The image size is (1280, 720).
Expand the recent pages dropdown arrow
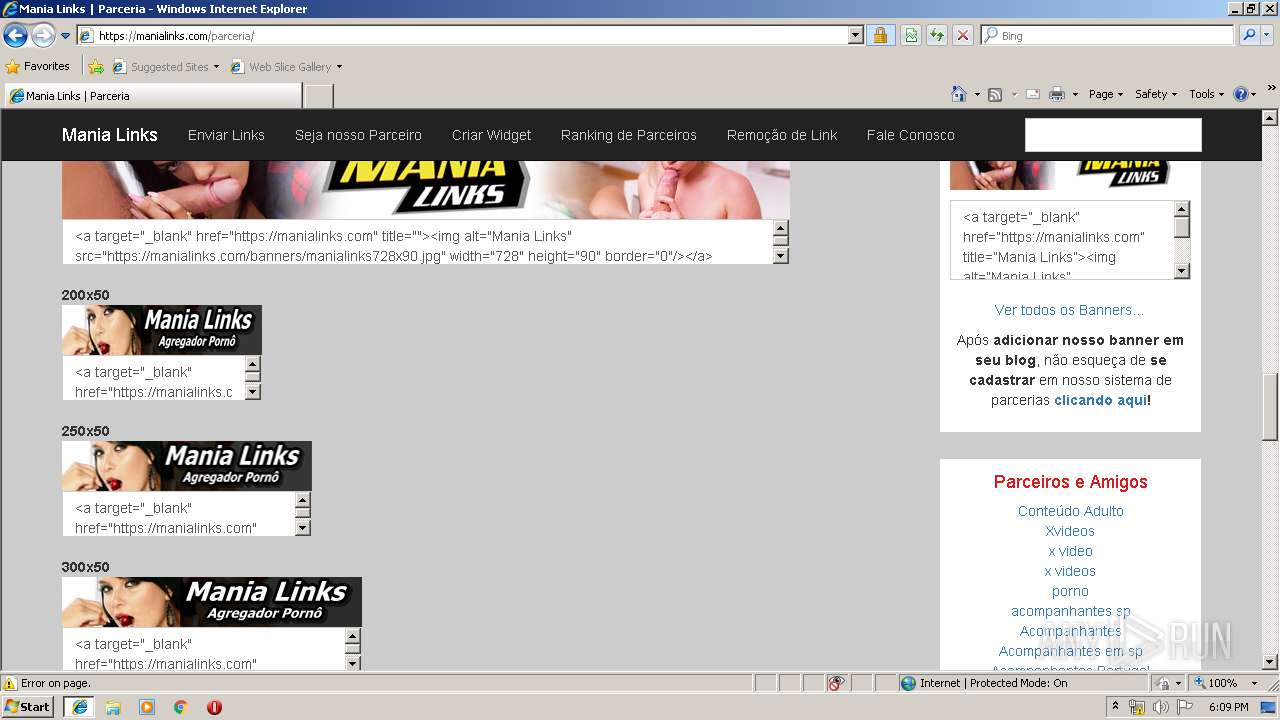coord(66,36)
